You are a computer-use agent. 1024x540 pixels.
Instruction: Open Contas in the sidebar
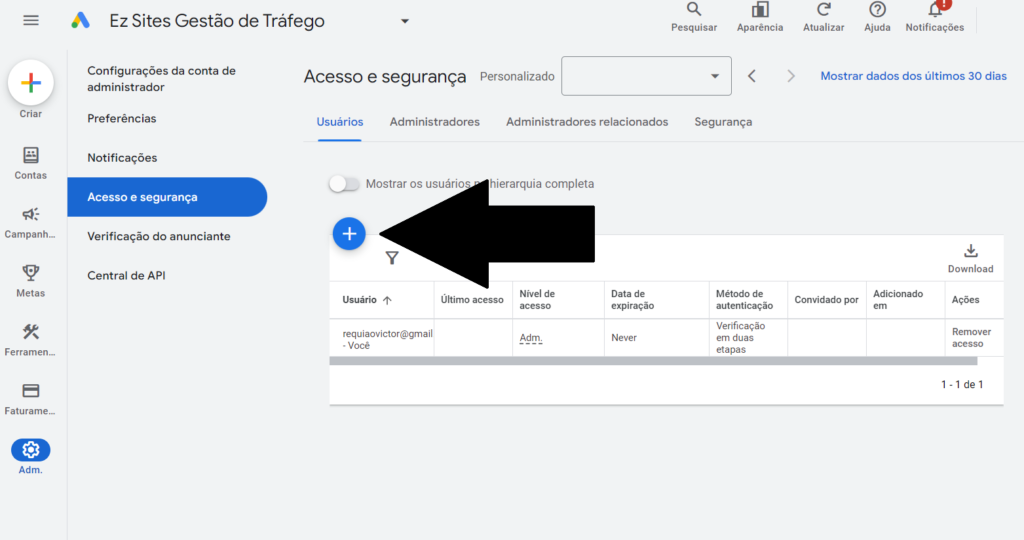[31, 163]
